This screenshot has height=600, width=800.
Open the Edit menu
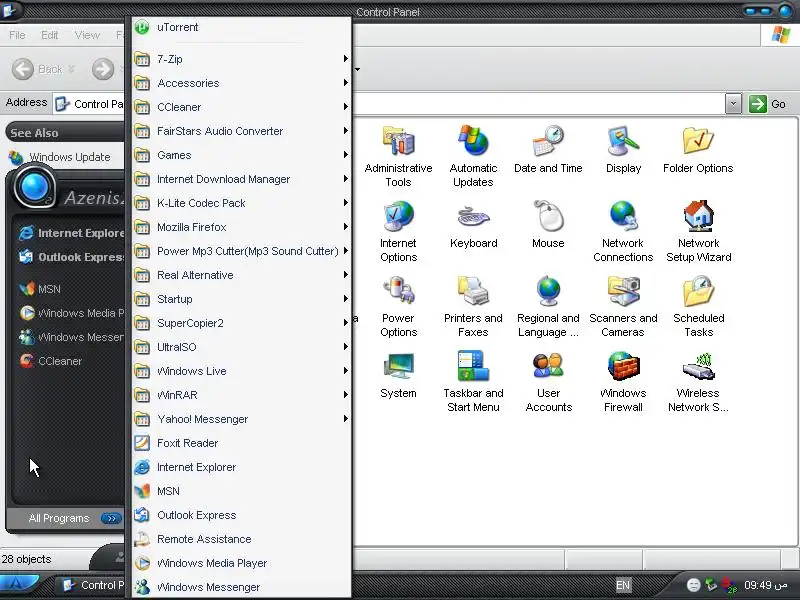pyautogui.click(x=49, y=35)
